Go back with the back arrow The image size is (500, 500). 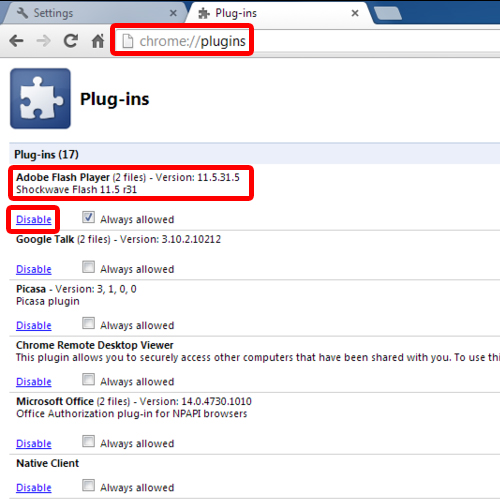[16, 41]
